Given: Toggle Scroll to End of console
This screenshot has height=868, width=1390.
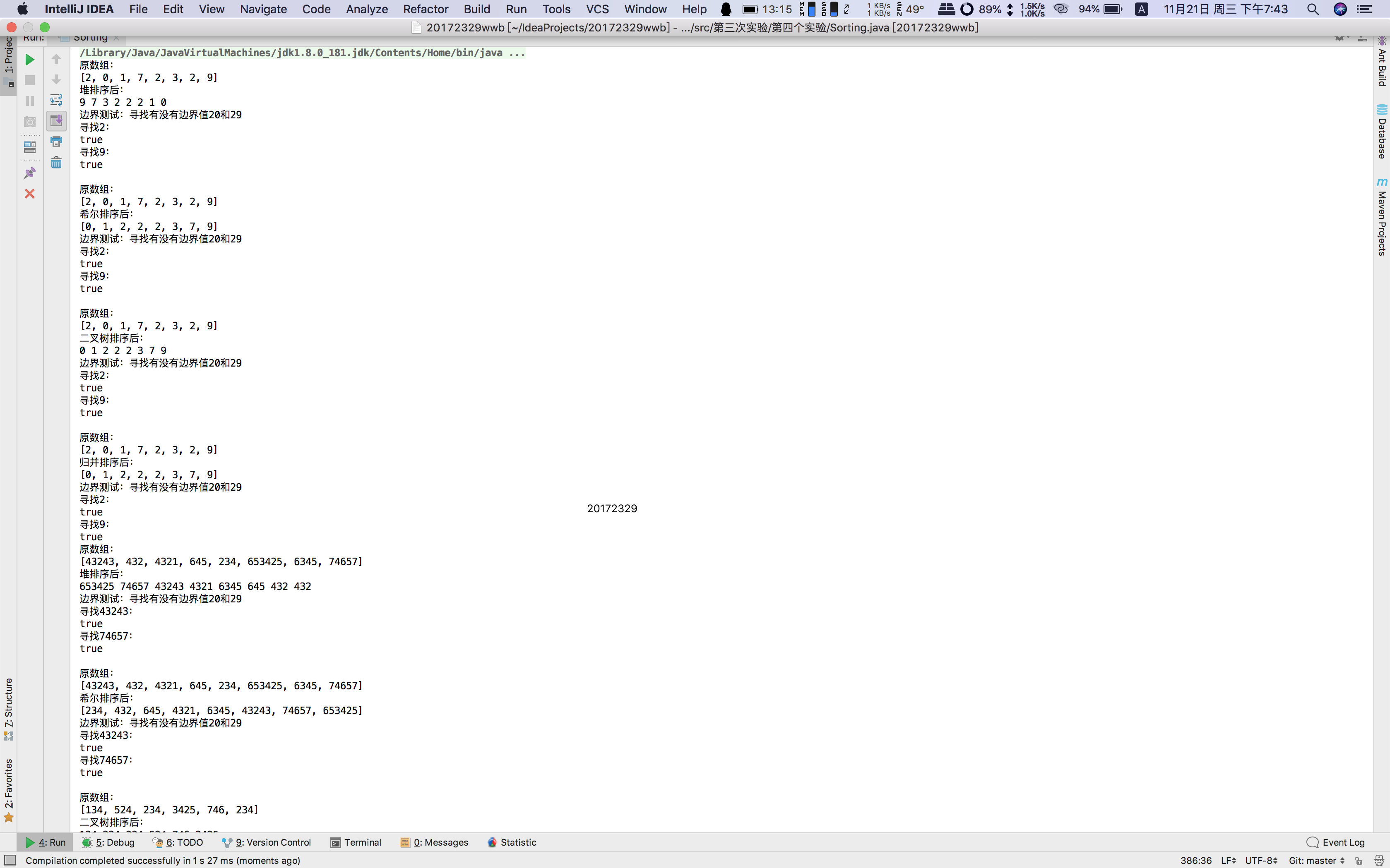Looking at the screenshot, I should tap(56, 120).
